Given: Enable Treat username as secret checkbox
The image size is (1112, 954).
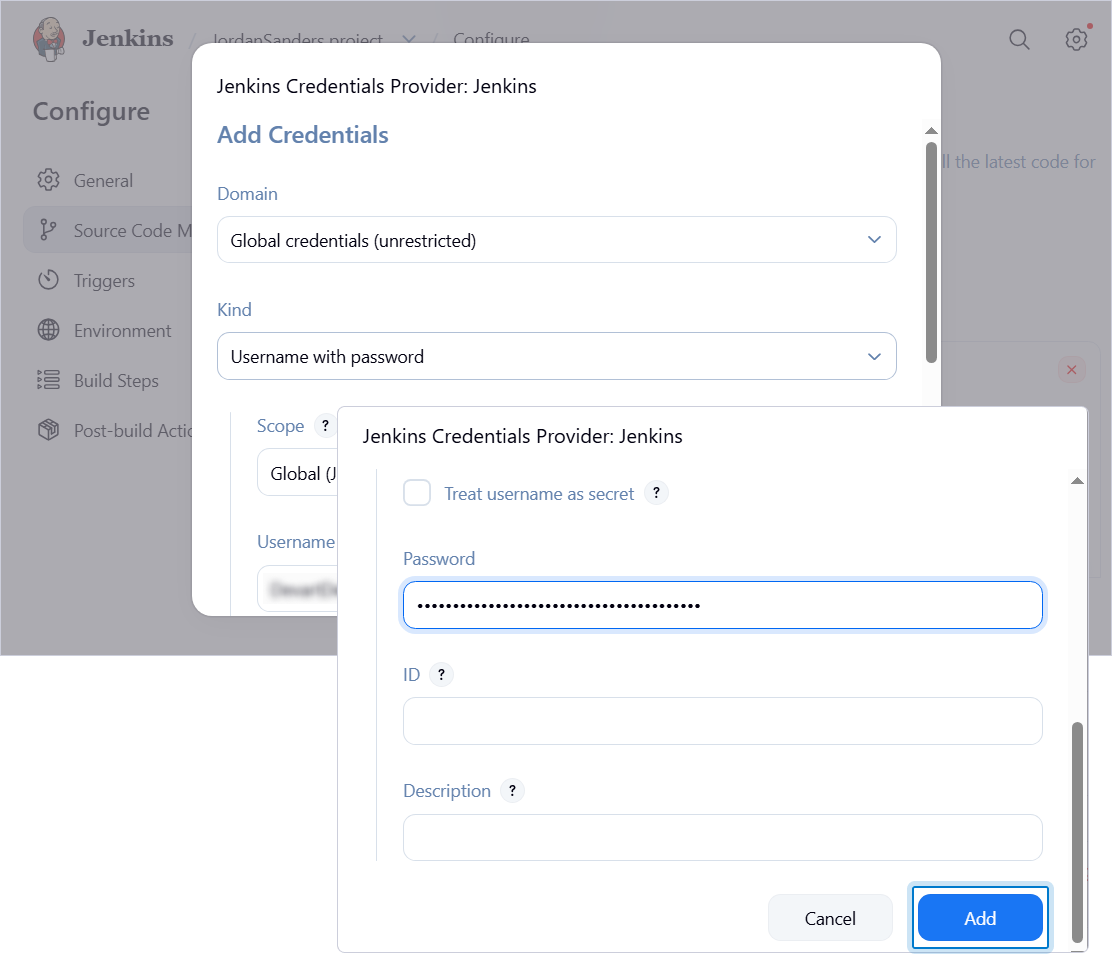Looking at the screenshot, I should (x=417, y=493).
